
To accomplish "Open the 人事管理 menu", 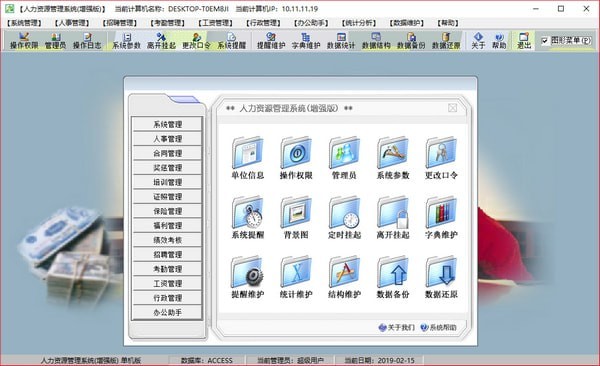I will pyautogui.click(x=72, y=23).
